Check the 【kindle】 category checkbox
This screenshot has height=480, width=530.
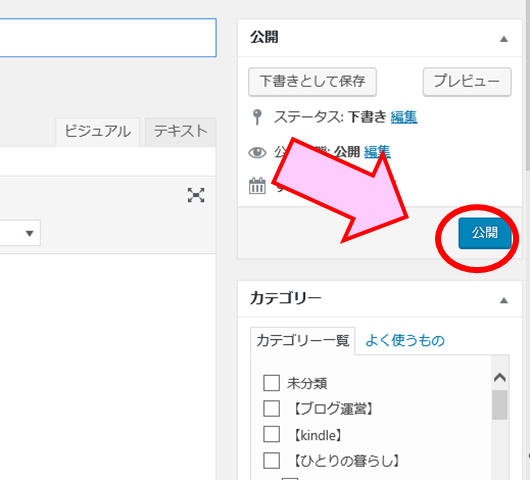coord(271,434)
